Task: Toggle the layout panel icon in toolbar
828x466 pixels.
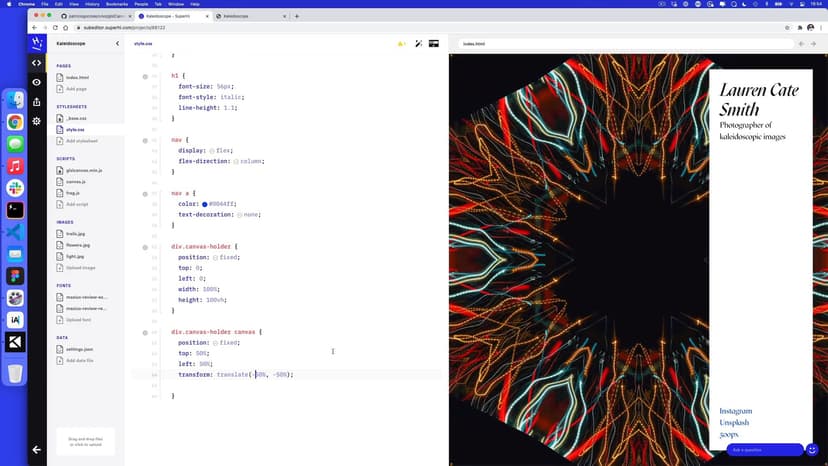Action: 436,44
